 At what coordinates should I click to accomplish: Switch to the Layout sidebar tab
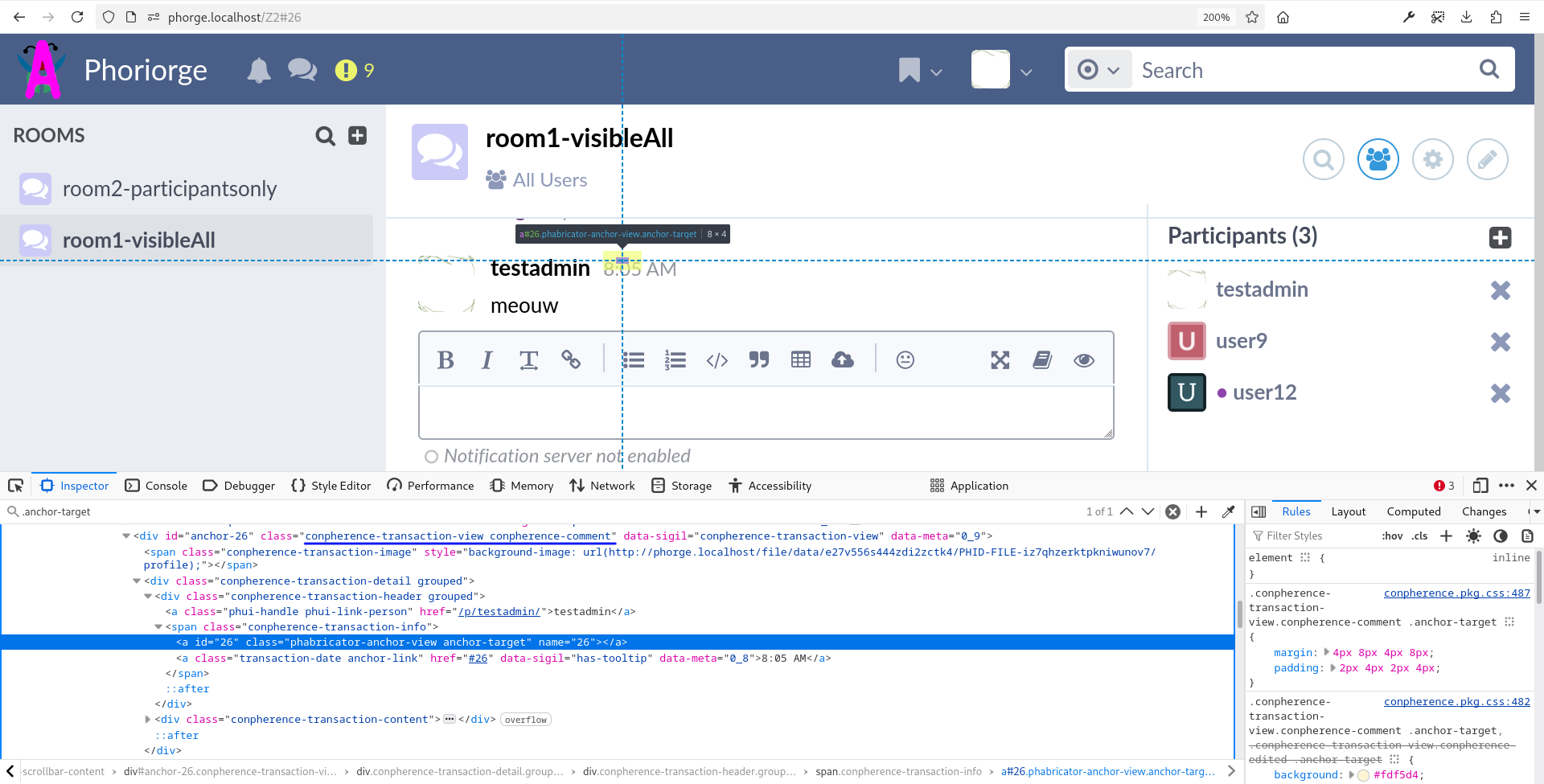point(1348,511)
